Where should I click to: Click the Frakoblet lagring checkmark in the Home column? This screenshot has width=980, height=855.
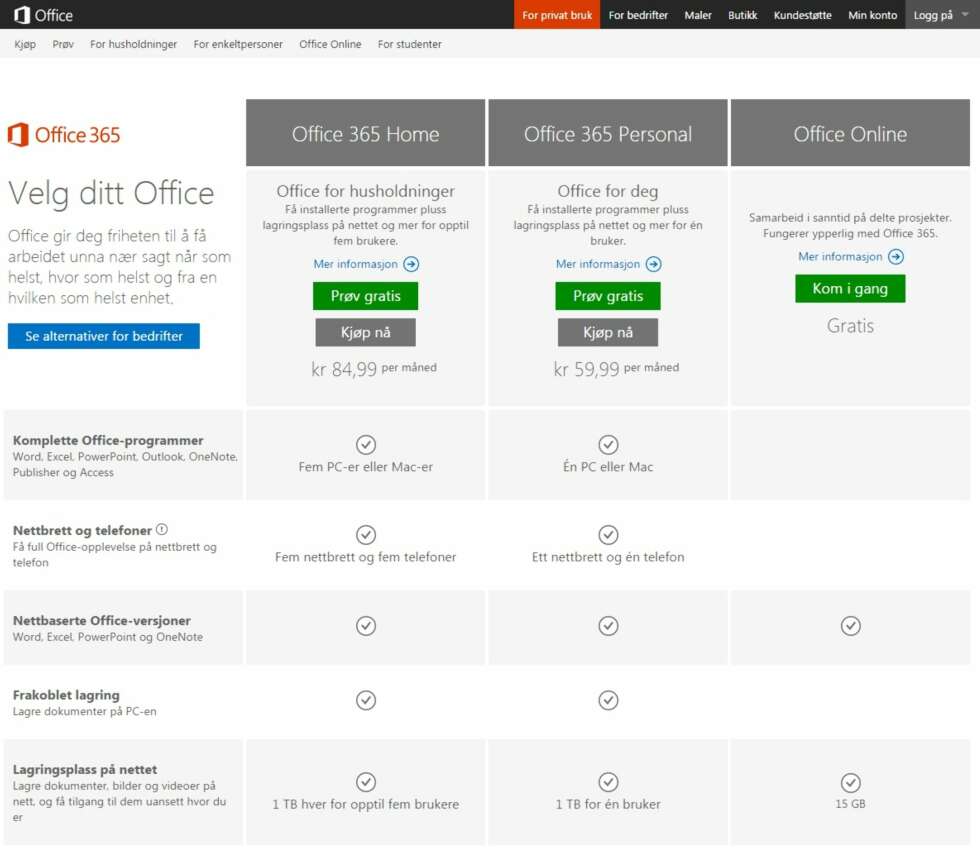click(x=366, y=700)
